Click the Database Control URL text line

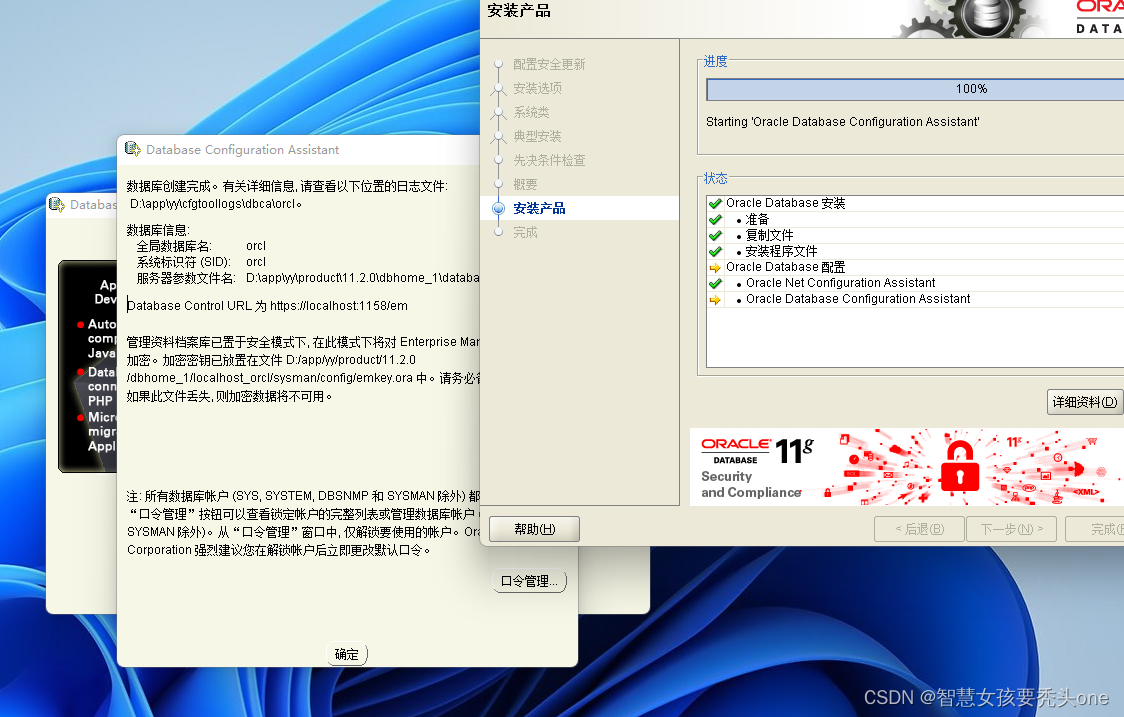click(267, 305)
